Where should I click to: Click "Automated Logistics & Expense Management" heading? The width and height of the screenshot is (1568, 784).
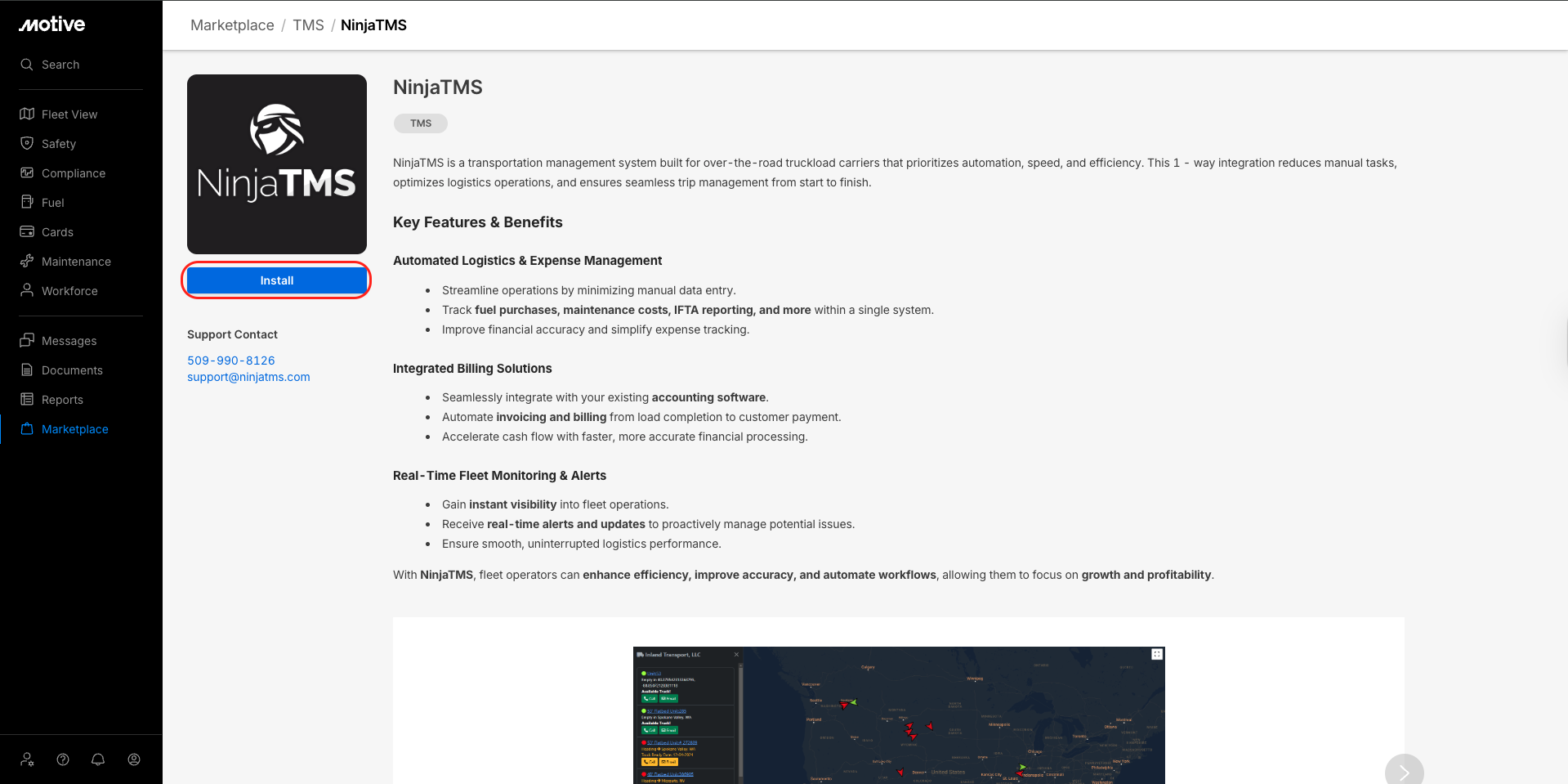[x=527, y=261]
